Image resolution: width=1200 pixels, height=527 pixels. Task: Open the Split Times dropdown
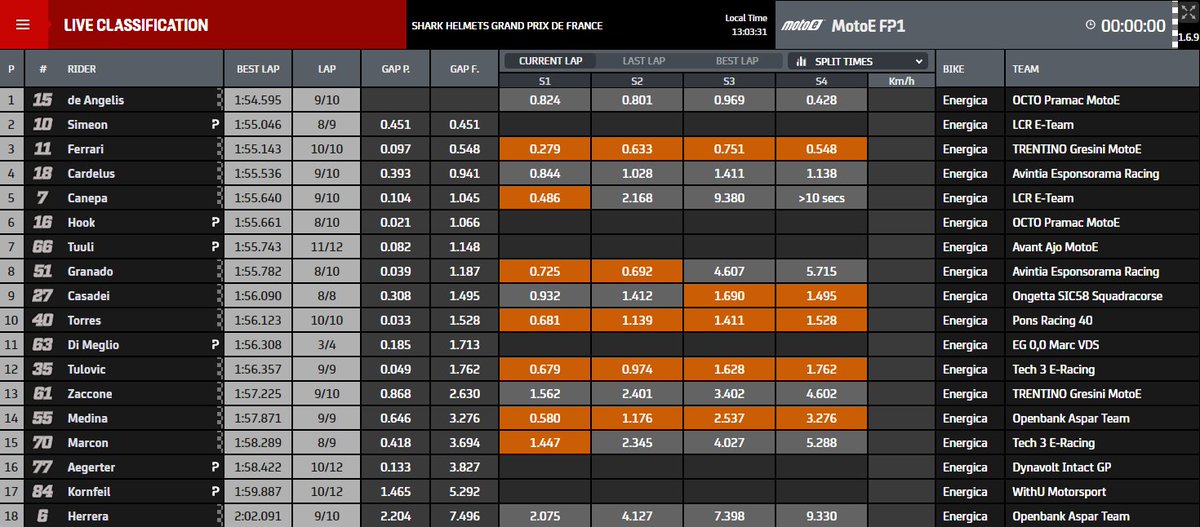pos(860,61)
